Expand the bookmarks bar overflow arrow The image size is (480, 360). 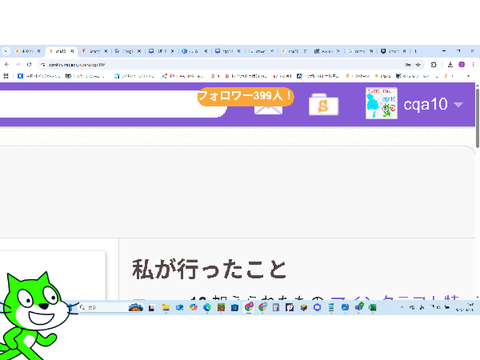point(468,76)
